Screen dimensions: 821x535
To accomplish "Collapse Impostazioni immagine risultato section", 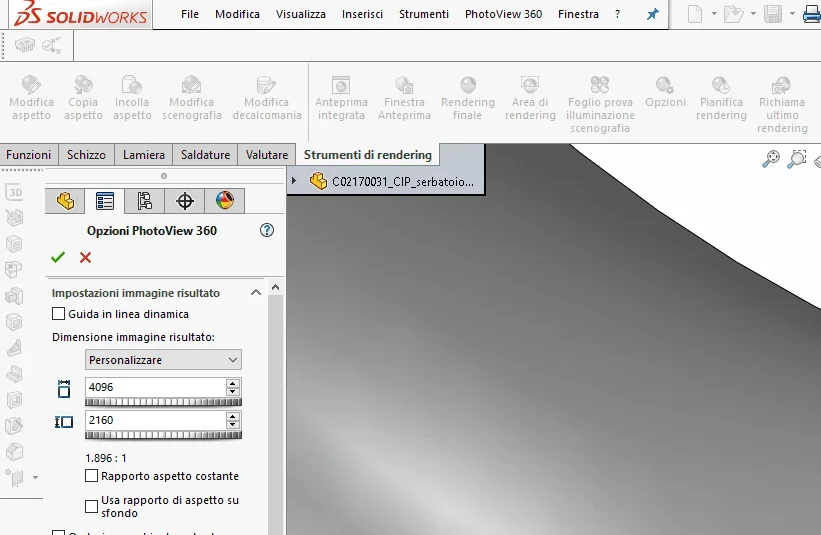I will click(256, 293).
